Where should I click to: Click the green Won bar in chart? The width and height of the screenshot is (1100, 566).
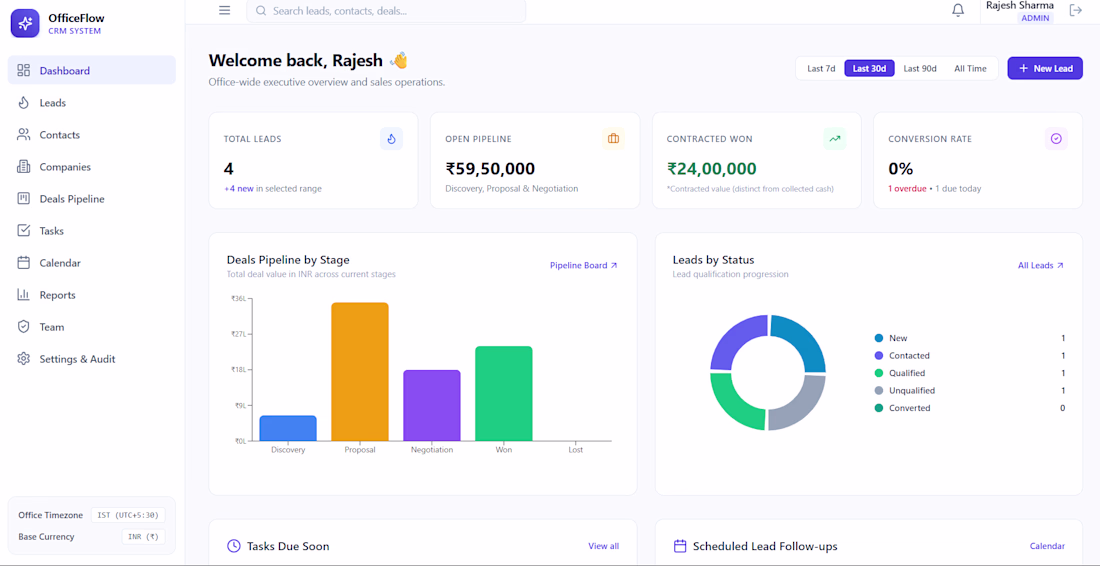(504, 393)
